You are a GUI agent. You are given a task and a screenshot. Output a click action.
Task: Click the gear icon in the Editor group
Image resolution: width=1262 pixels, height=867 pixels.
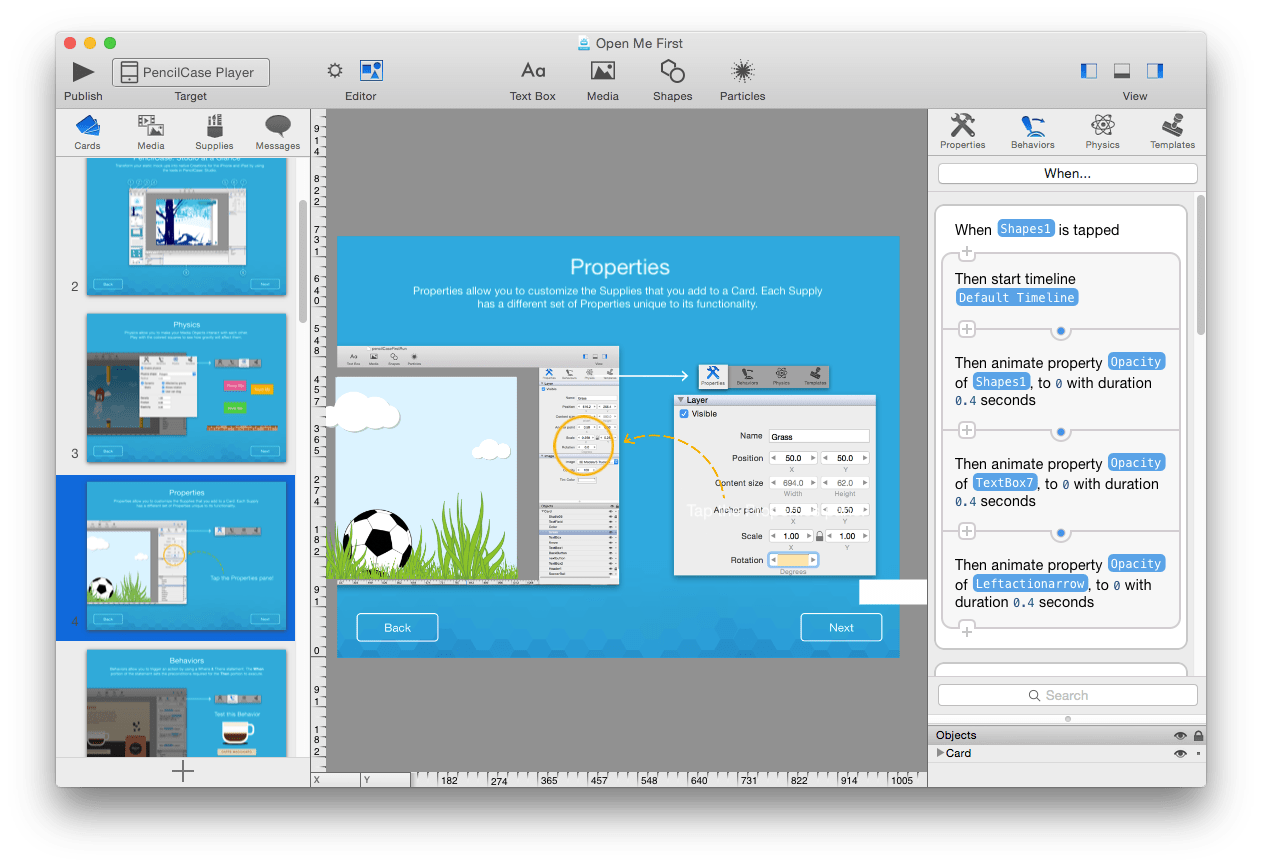tap(335, 71)
